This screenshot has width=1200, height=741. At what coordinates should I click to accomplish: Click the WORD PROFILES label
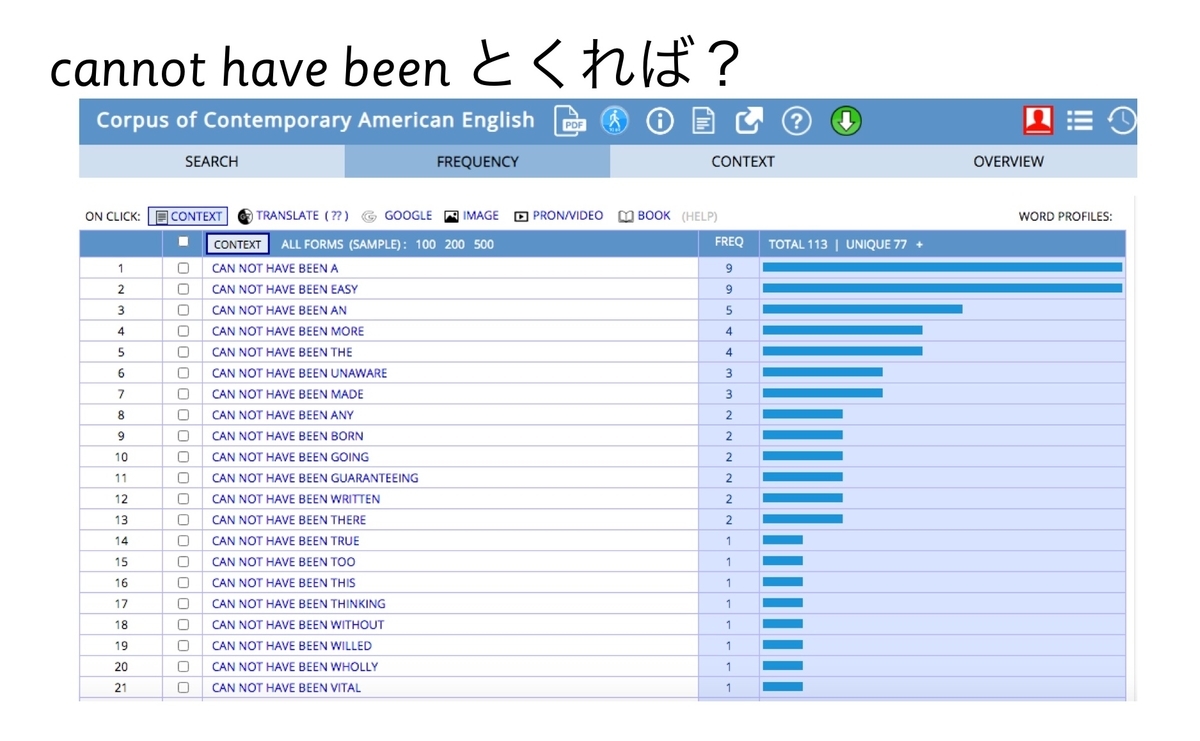(1065, 216)
